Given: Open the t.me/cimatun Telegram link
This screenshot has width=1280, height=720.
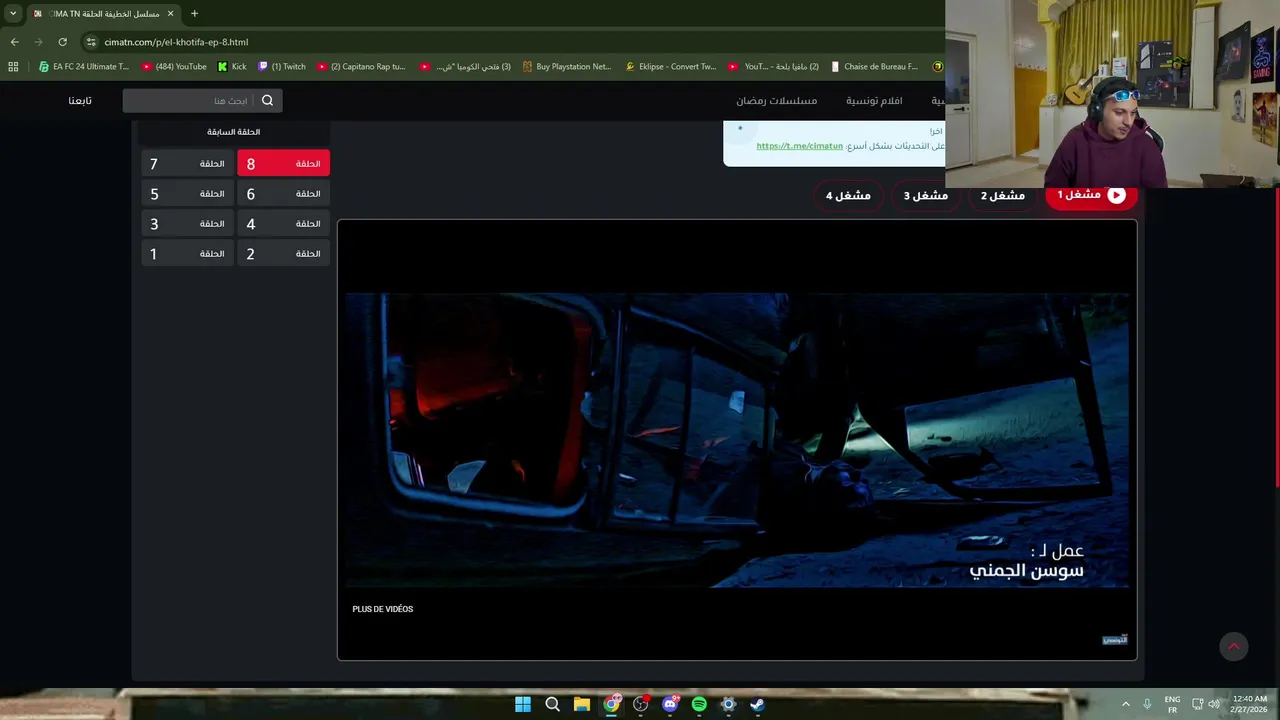Looking at the screenshot, I should (799, 146).
